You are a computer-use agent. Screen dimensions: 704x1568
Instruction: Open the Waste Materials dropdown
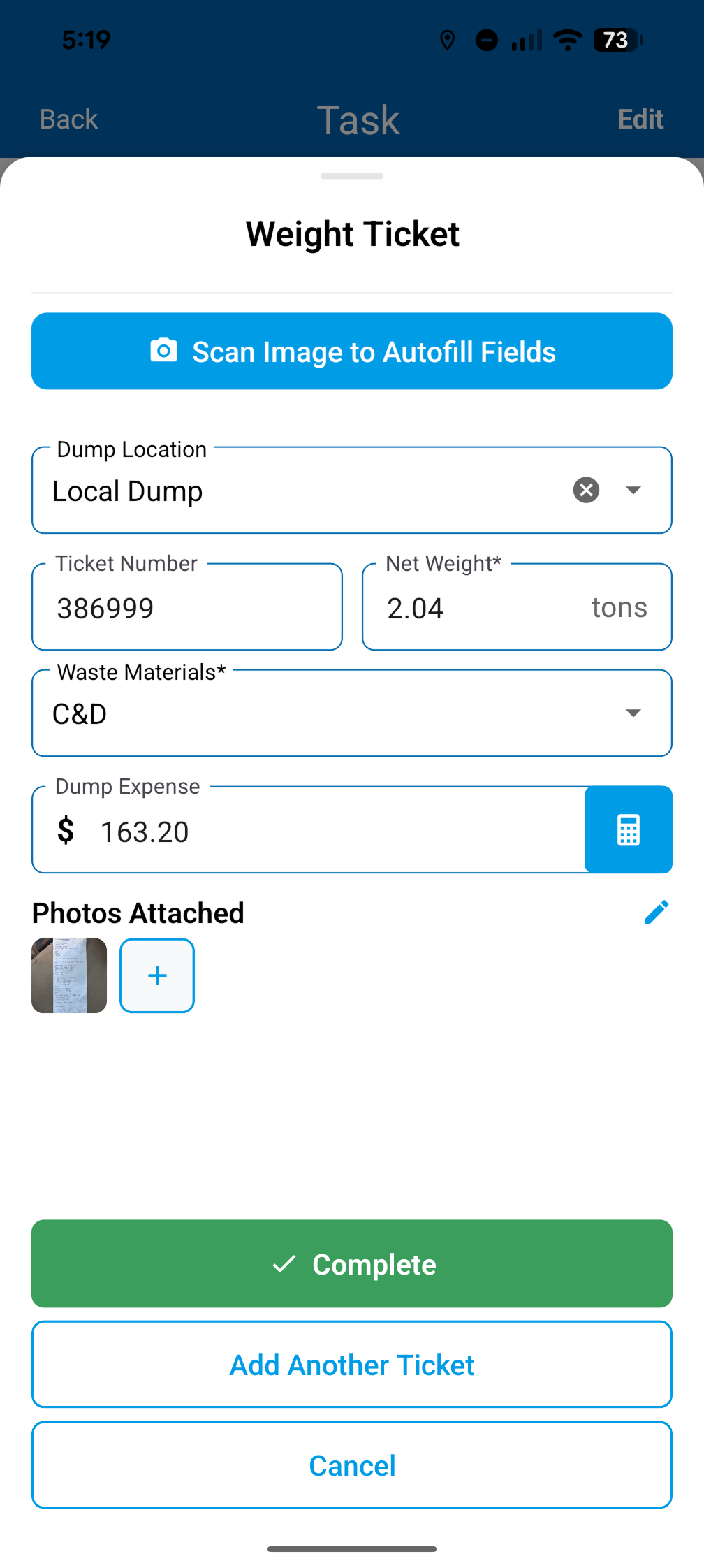point(352,713)
